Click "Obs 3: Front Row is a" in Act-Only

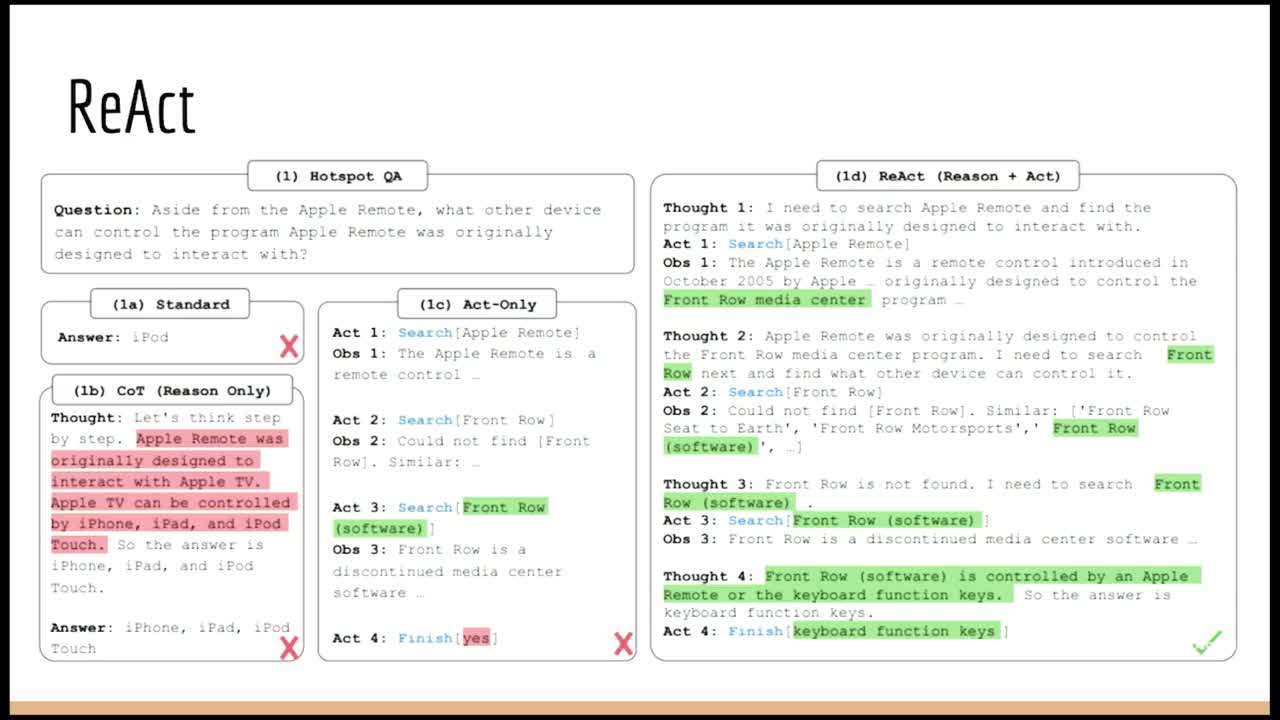tap(430, 550)
